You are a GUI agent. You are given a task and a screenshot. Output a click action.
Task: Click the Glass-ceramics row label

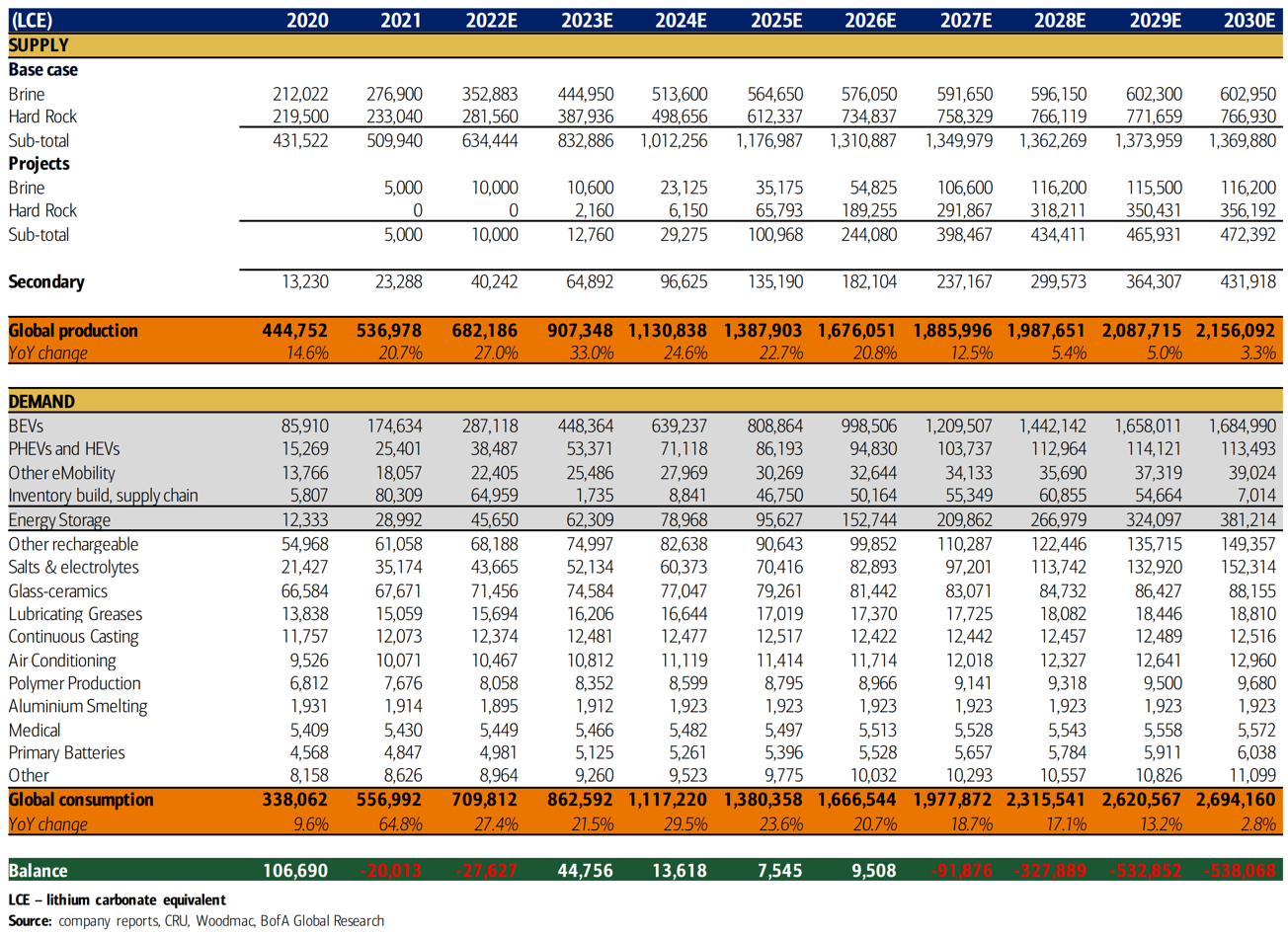57,591
